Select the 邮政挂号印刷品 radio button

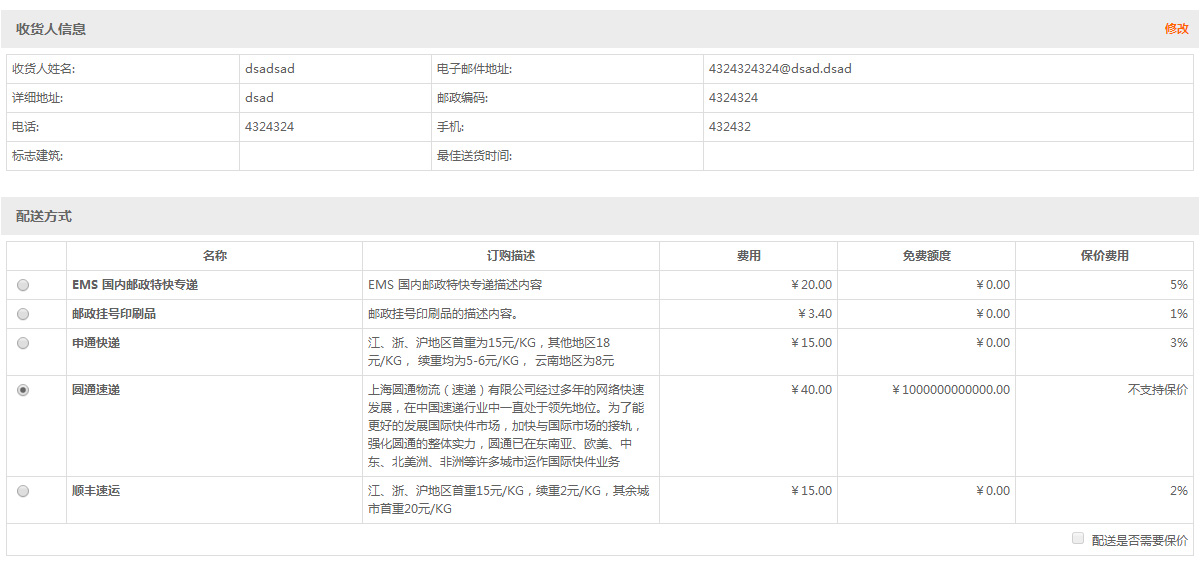click(23, 314)
